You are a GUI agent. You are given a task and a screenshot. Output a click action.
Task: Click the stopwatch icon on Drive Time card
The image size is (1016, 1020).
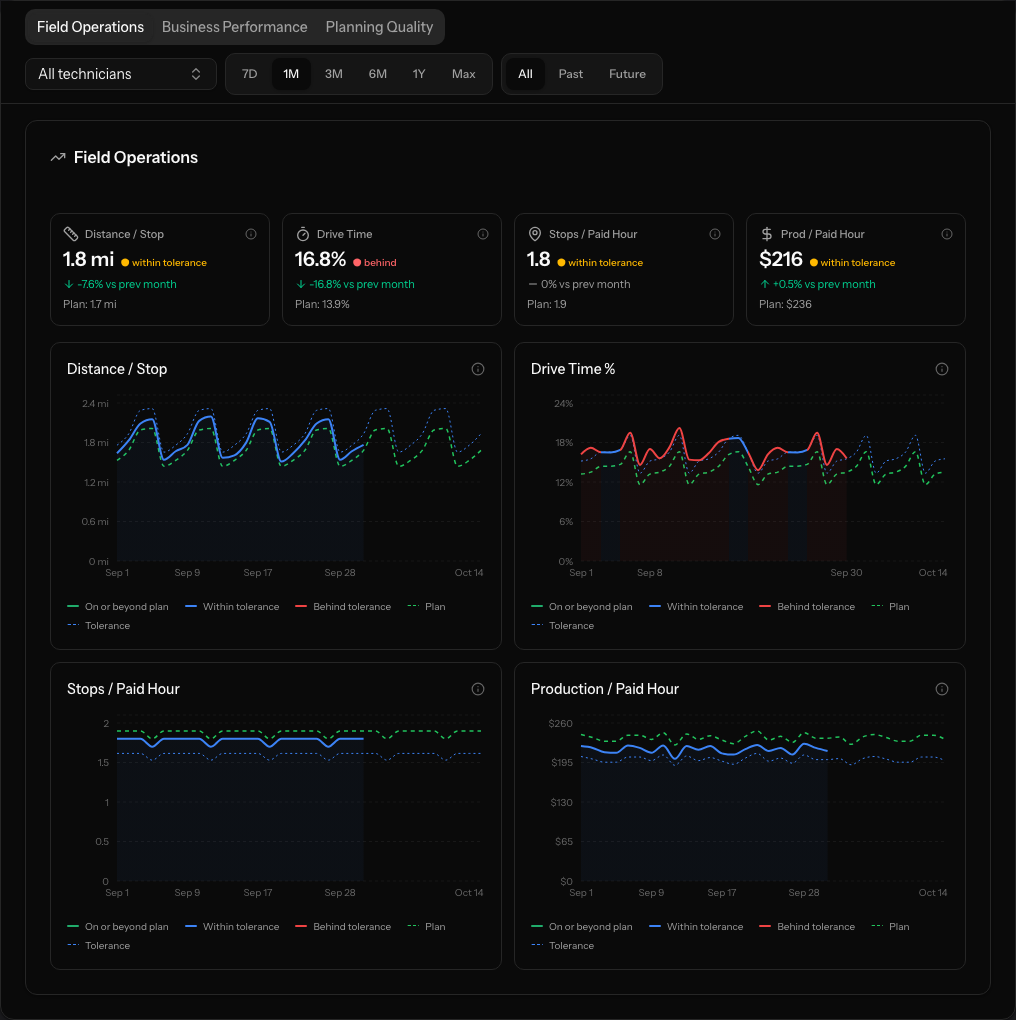coord(302,234)
